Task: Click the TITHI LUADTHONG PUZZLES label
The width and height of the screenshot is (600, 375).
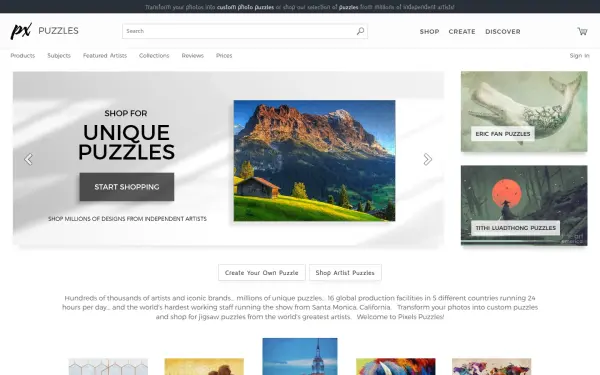Action: click(515, 228)
